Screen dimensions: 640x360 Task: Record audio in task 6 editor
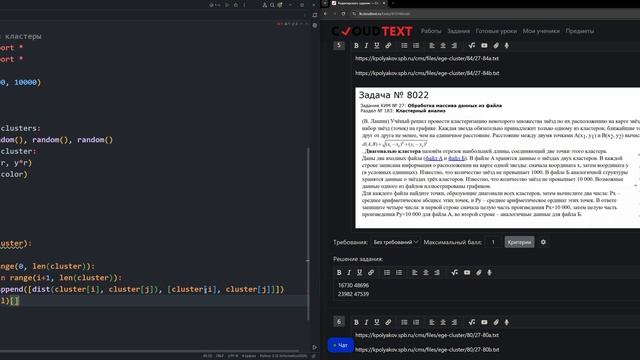click(507, 322)
